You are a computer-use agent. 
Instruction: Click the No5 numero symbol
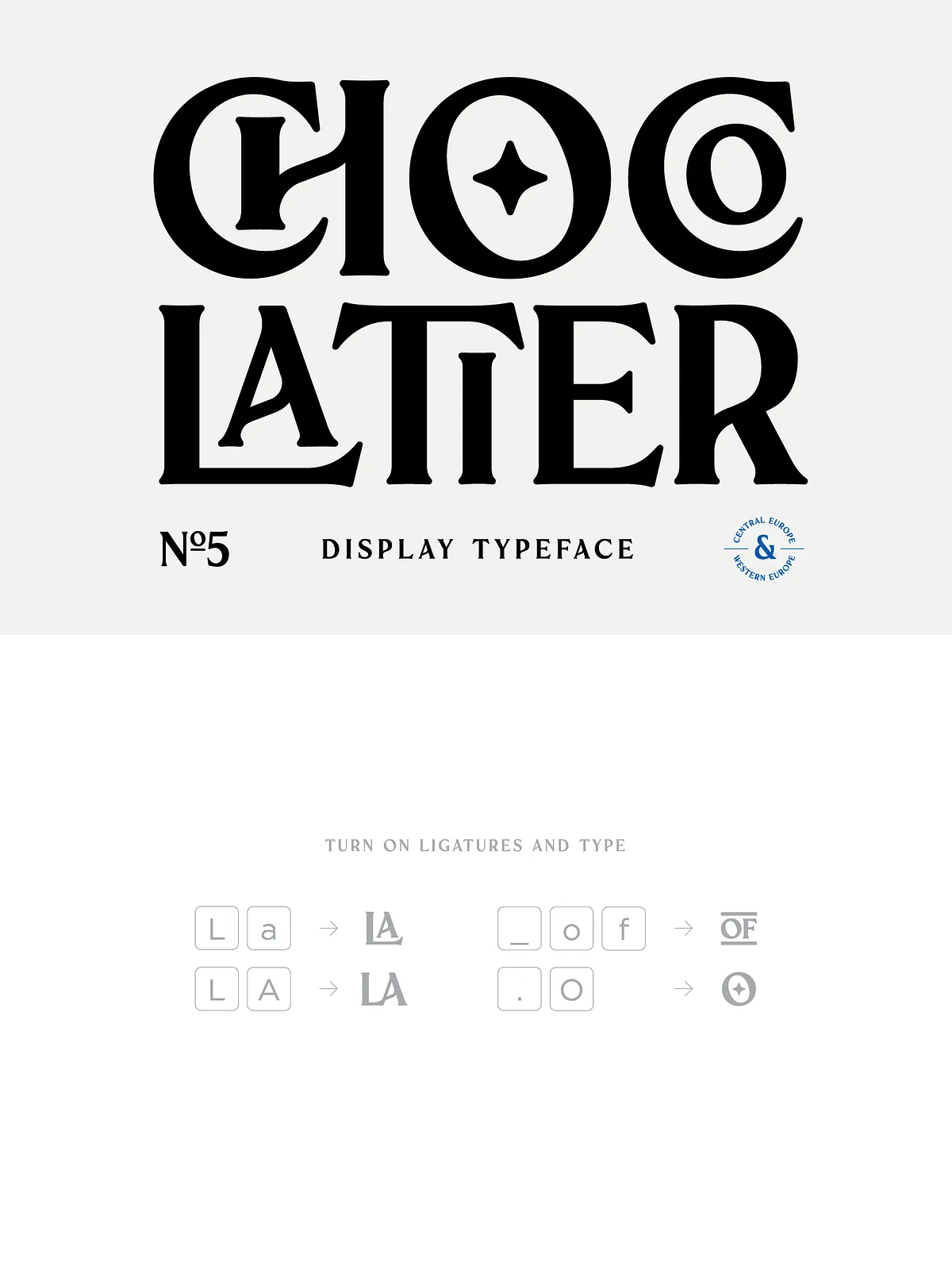(195, 548)
